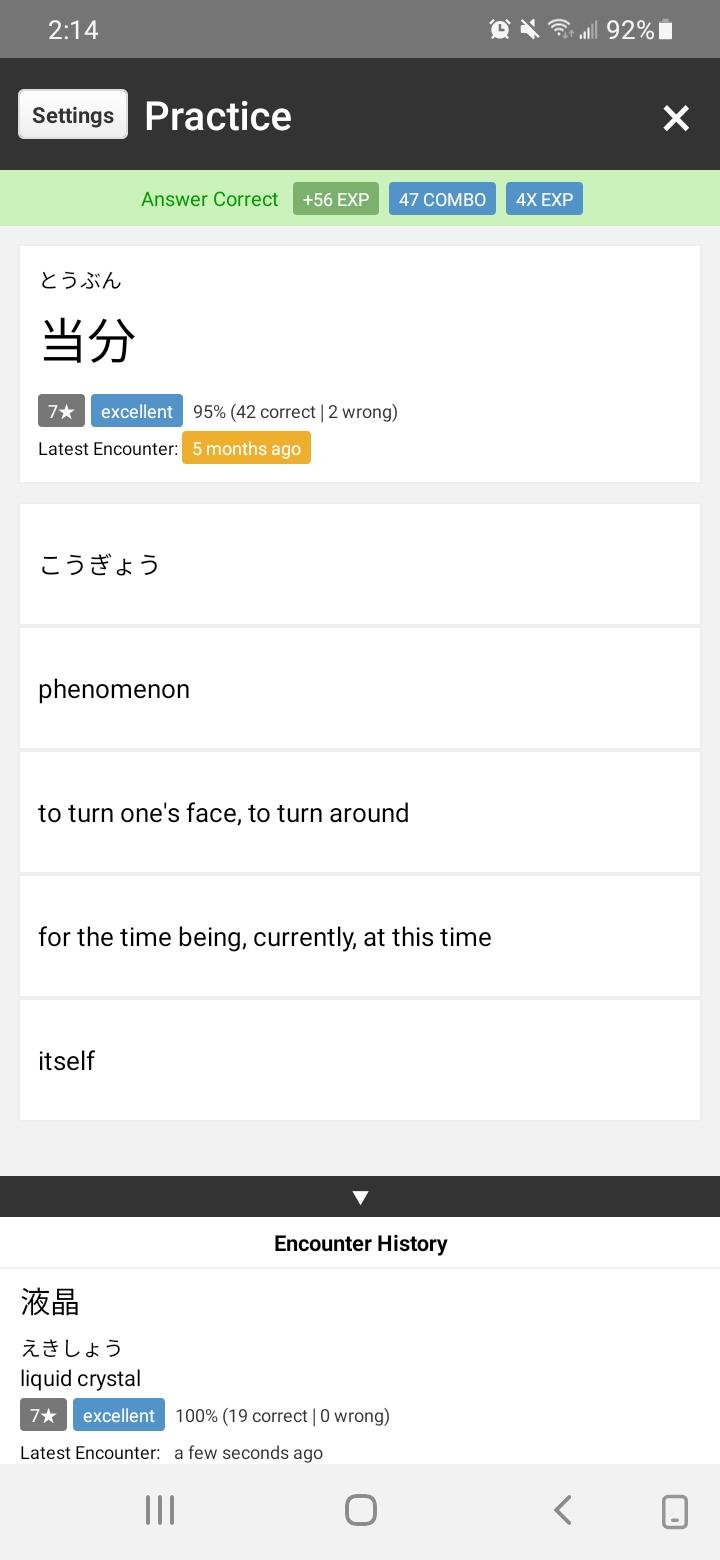Tap the screen rotation icon in navigation bar
The image size is (720, 1560).
pyautogui.click(x=675, y=1511)
